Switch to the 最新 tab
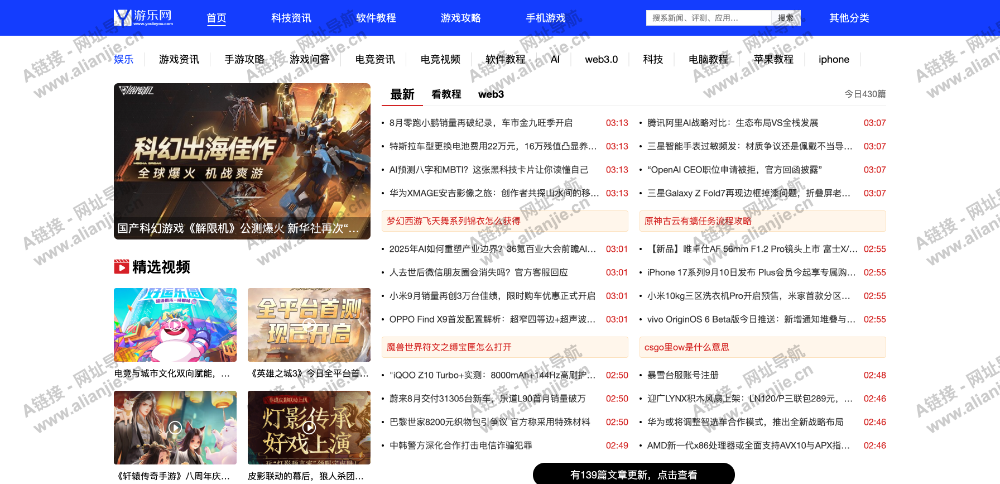 point(402,94)
